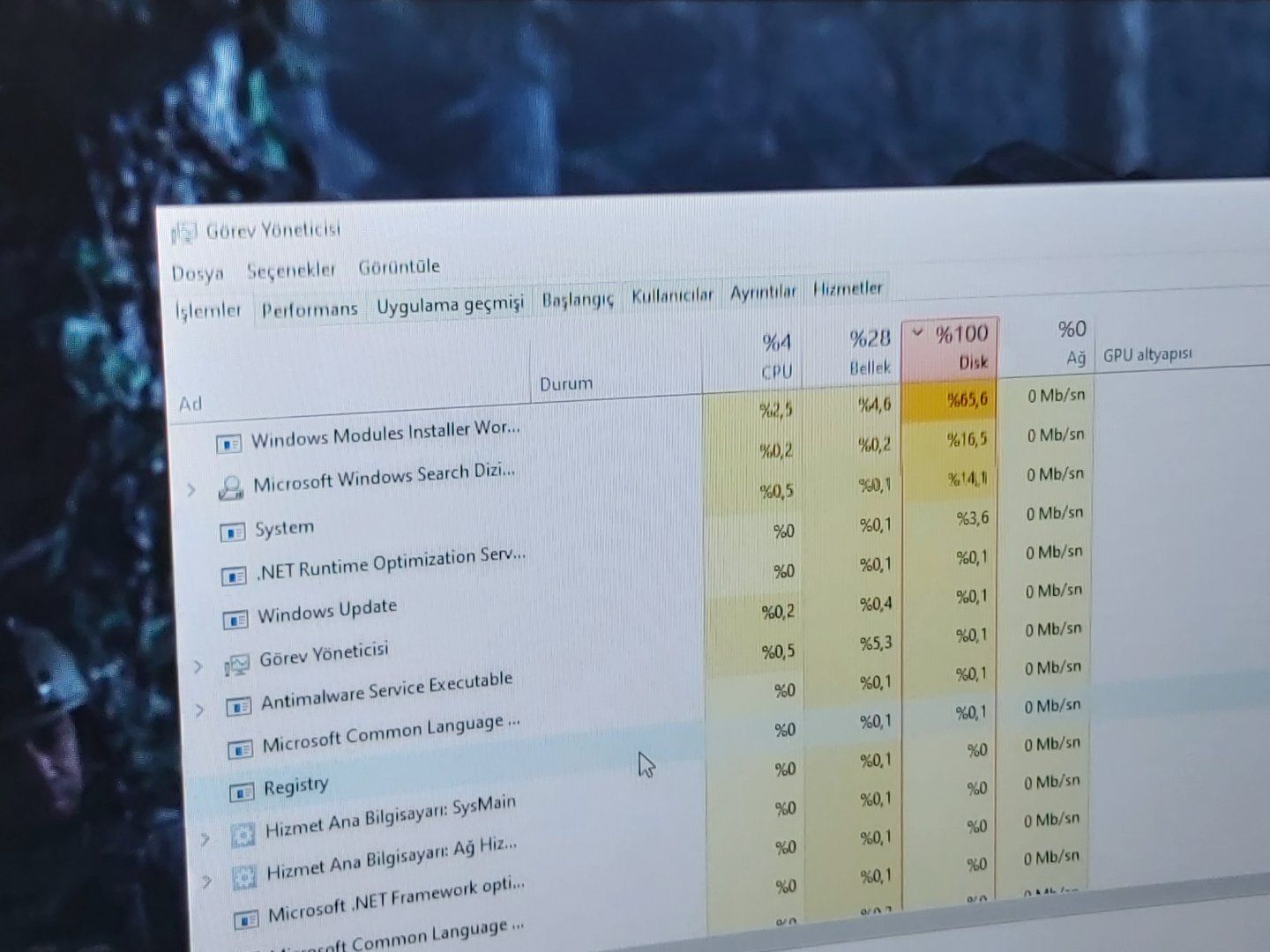Click the Microsoft Windows Search process icon
The width and height of the screenshot is (1270, 952).
coord(231,487)
